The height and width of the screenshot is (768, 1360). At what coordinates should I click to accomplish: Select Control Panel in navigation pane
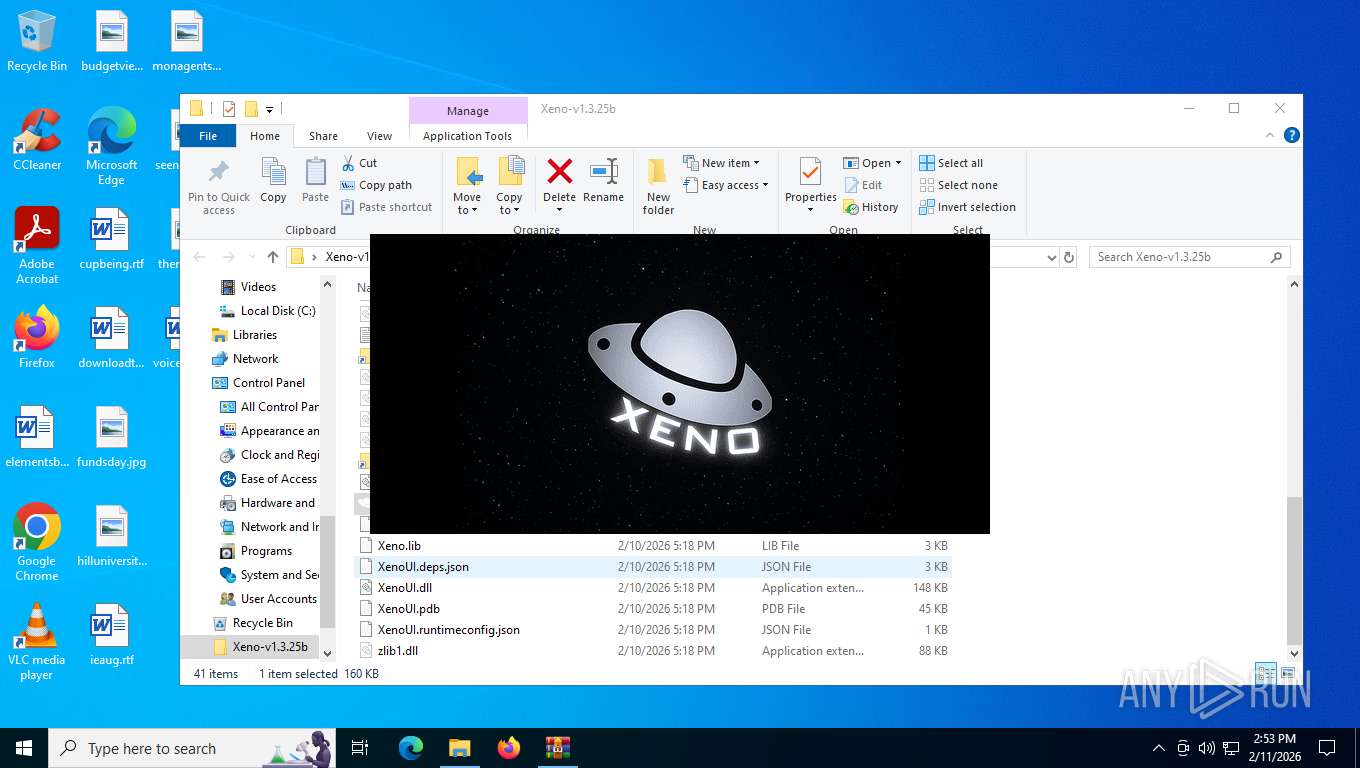click(259, 383)
